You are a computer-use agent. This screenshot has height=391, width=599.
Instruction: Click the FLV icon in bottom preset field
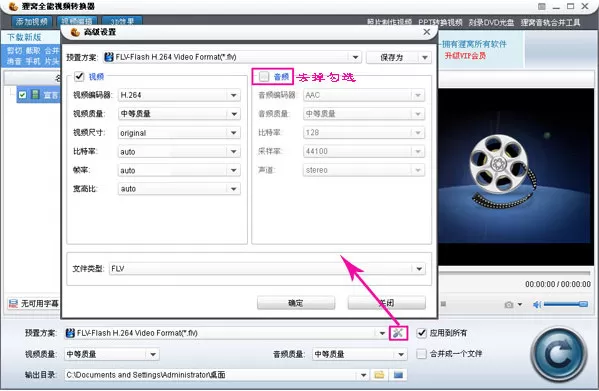pos(70,333)
